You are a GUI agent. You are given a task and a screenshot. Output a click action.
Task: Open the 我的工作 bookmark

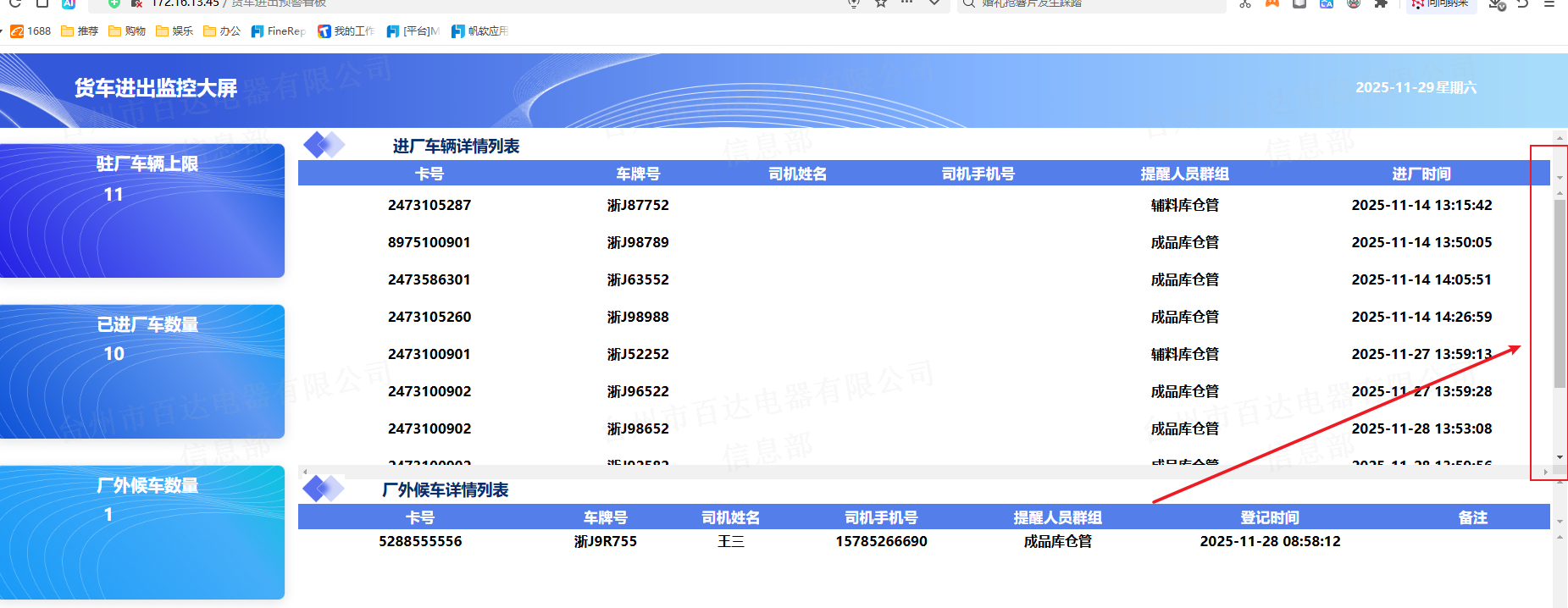coord(346,31)
